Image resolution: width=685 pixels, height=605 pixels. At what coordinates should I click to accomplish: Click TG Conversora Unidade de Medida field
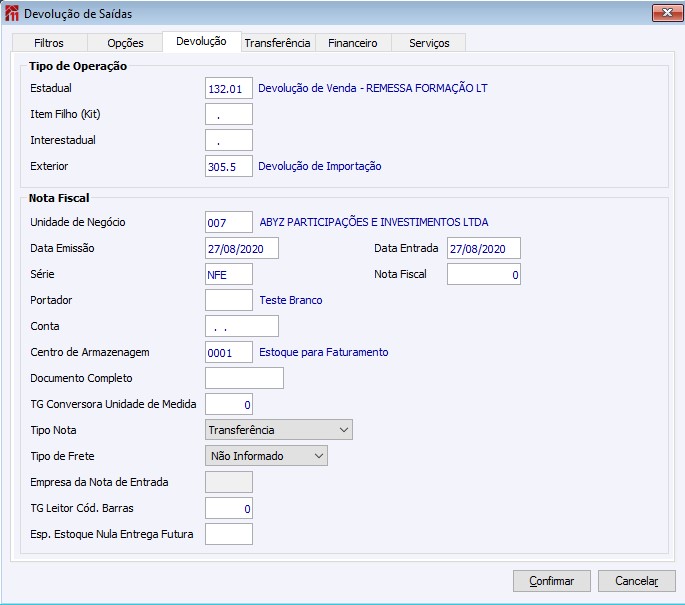click(229, 404)
